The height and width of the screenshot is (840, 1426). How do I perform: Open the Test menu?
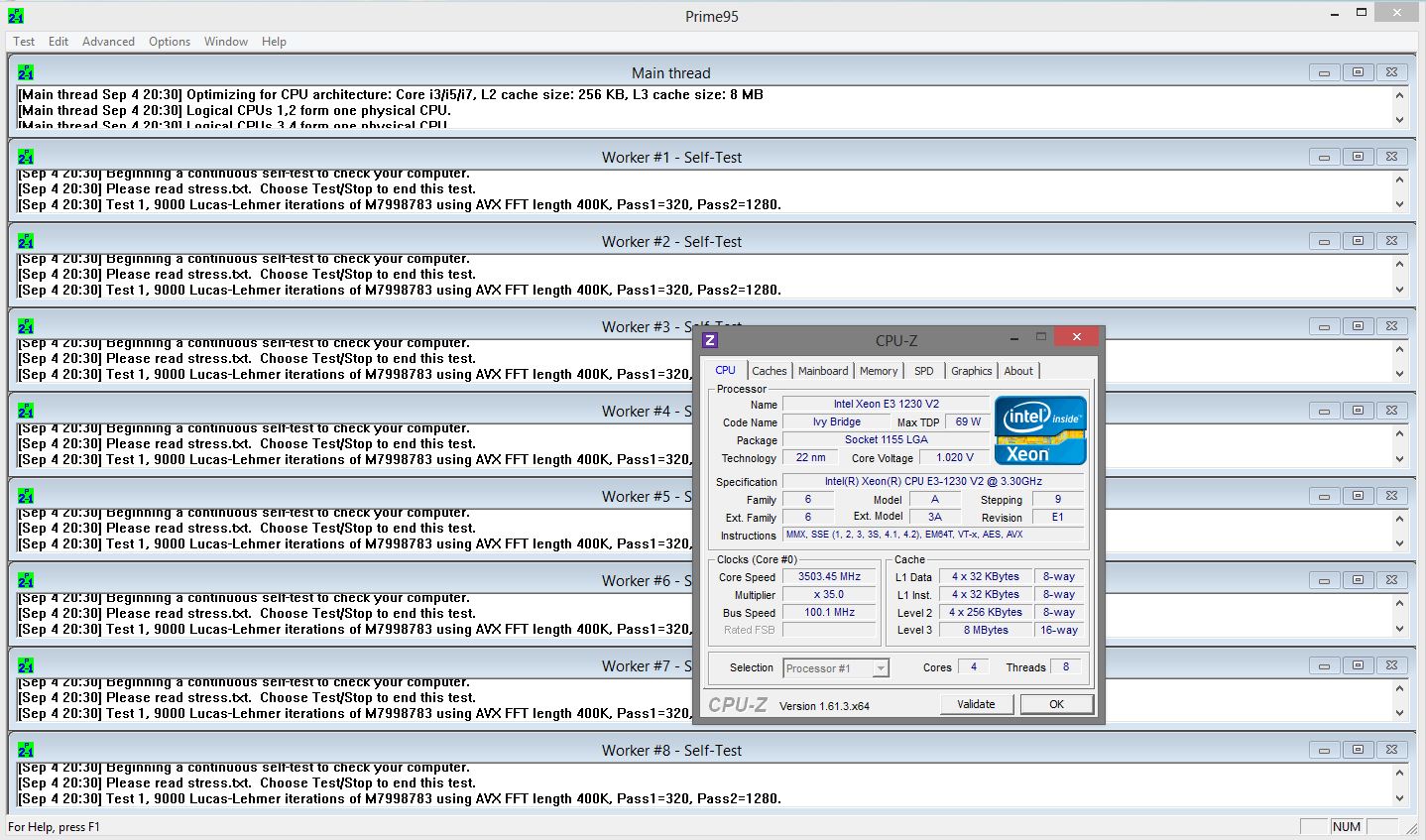(24, 42)
